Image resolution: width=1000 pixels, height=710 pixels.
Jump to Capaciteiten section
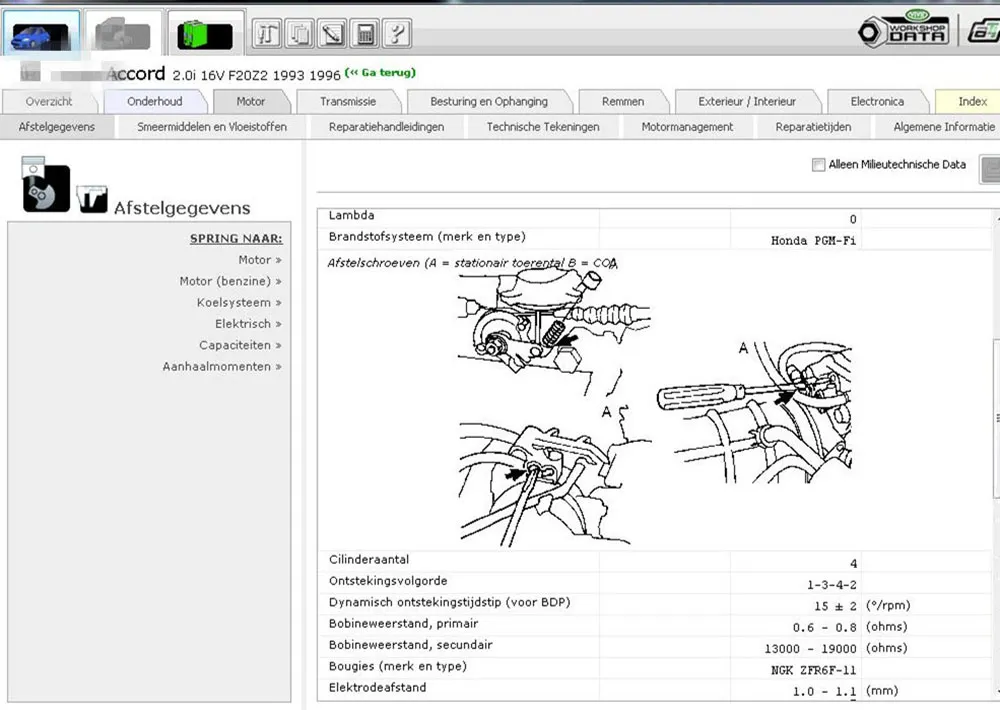240,346
